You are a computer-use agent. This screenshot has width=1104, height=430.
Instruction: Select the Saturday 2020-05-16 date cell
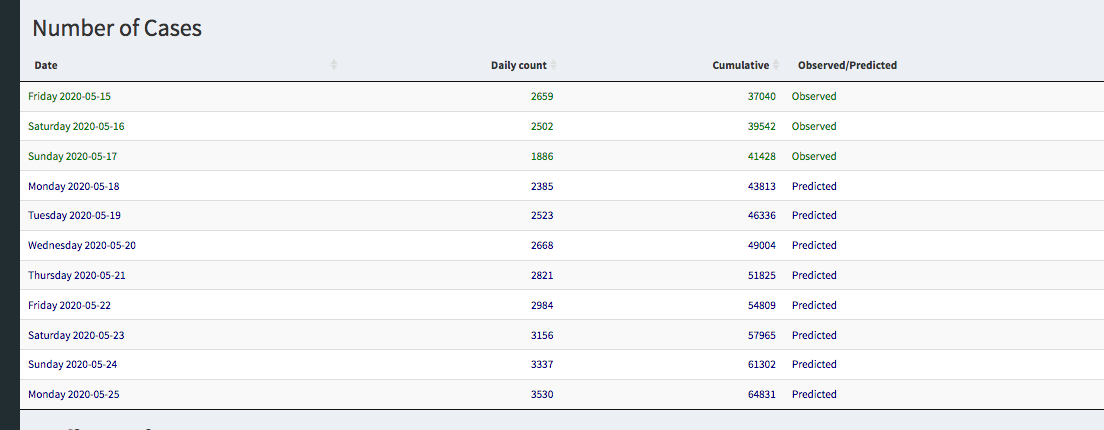pos(76,127)
